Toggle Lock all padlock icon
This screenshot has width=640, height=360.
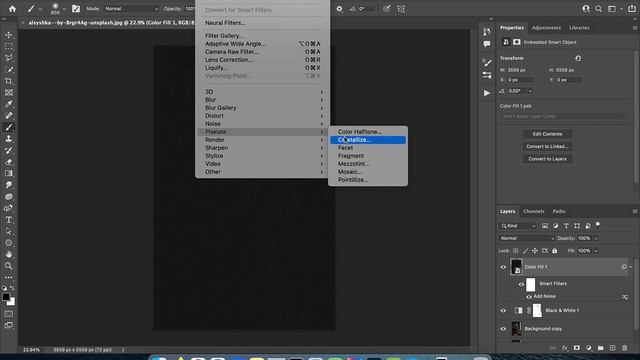pos(555,251)
